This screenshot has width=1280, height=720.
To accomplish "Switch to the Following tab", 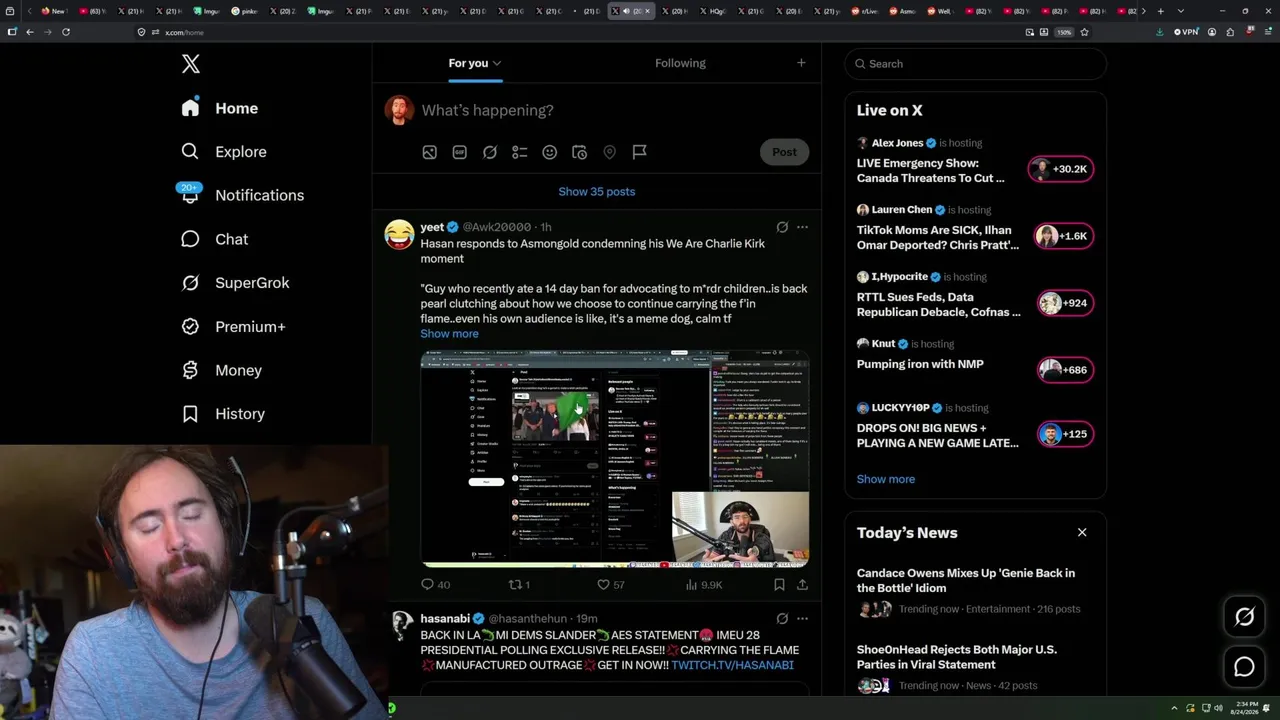I will pos(680,63).
